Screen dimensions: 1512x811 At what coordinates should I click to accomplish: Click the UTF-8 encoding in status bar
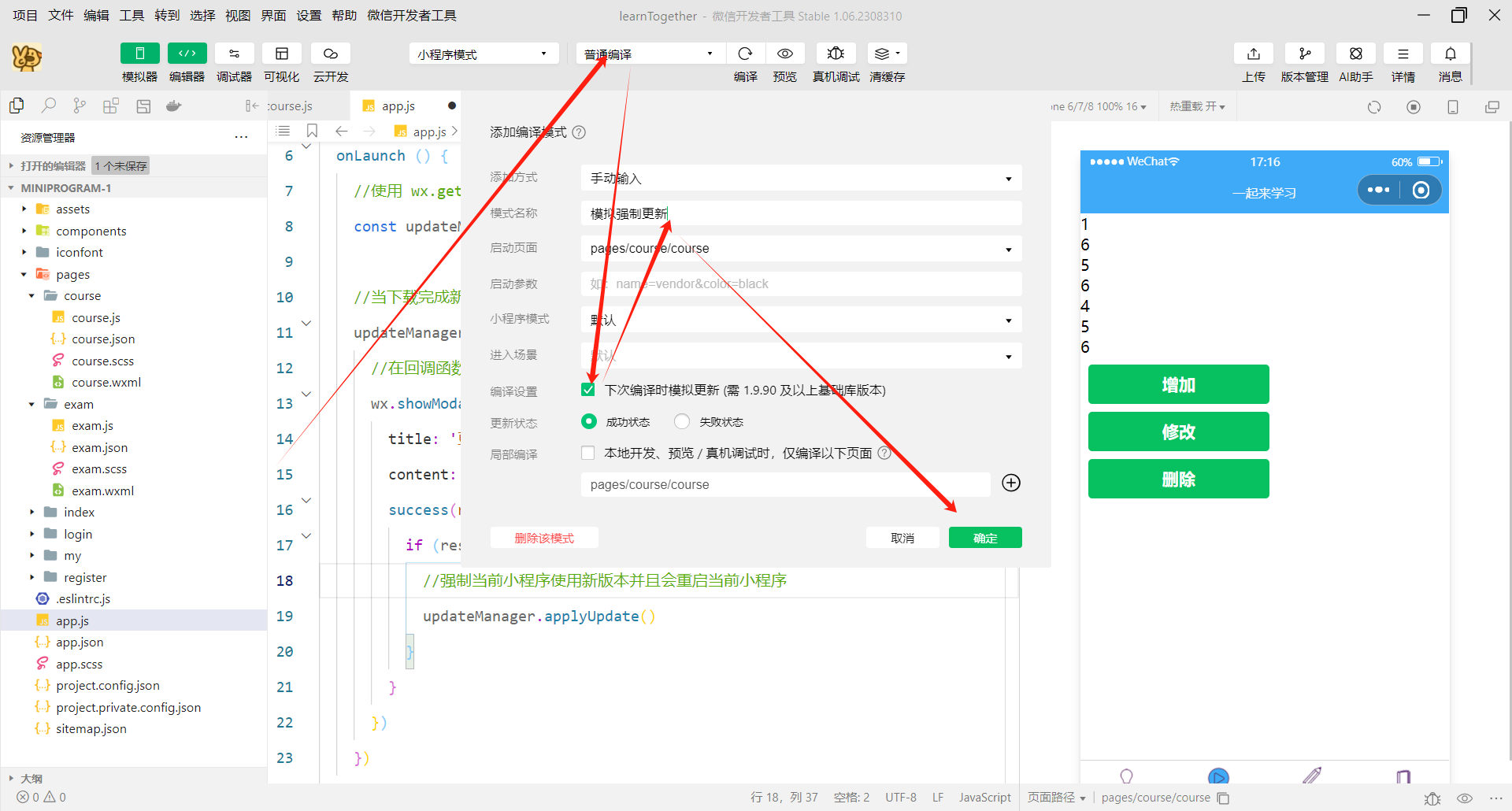(x=901, y=798)
